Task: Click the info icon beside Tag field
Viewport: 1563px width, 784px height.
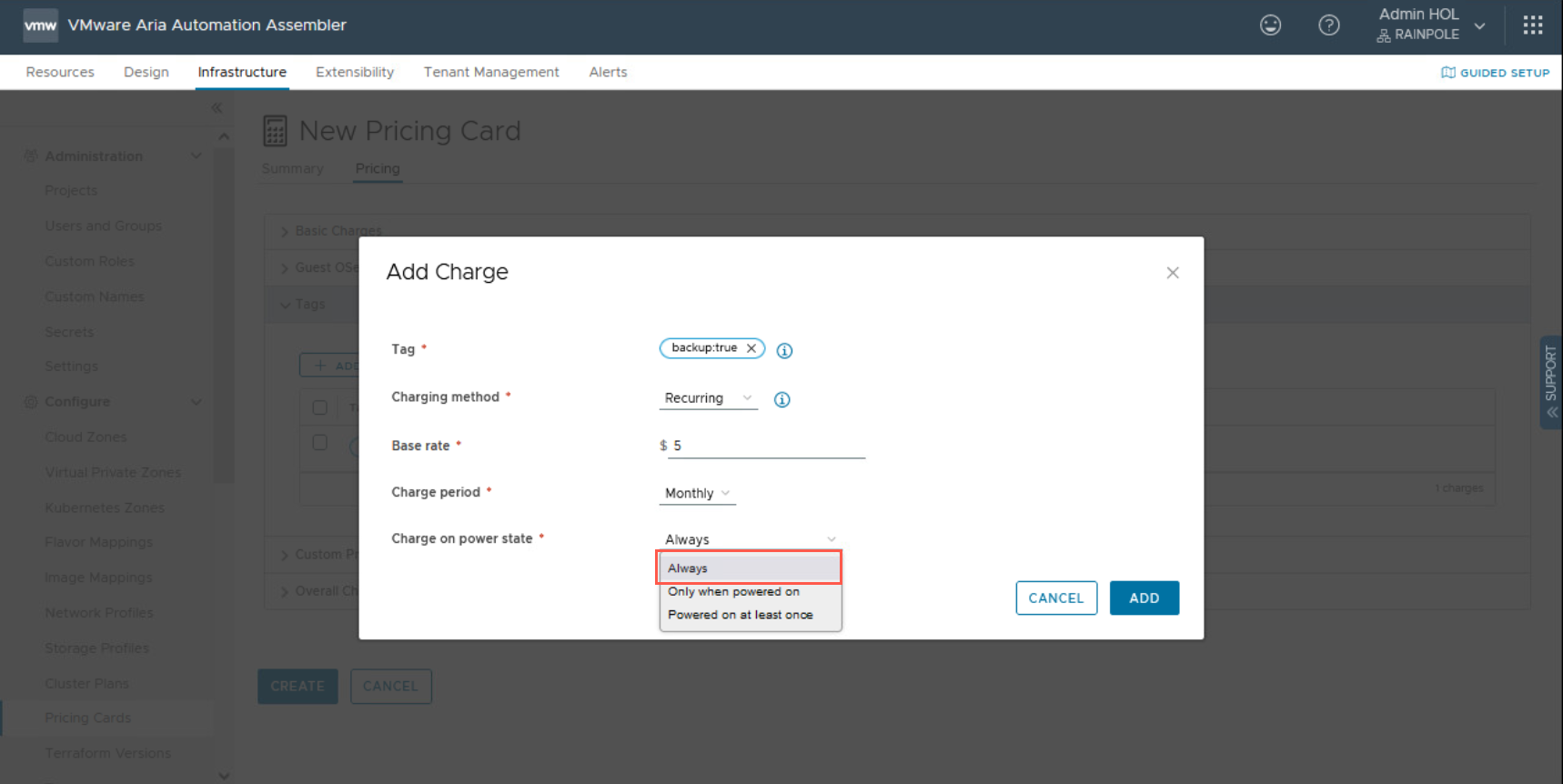Action: 784,350
